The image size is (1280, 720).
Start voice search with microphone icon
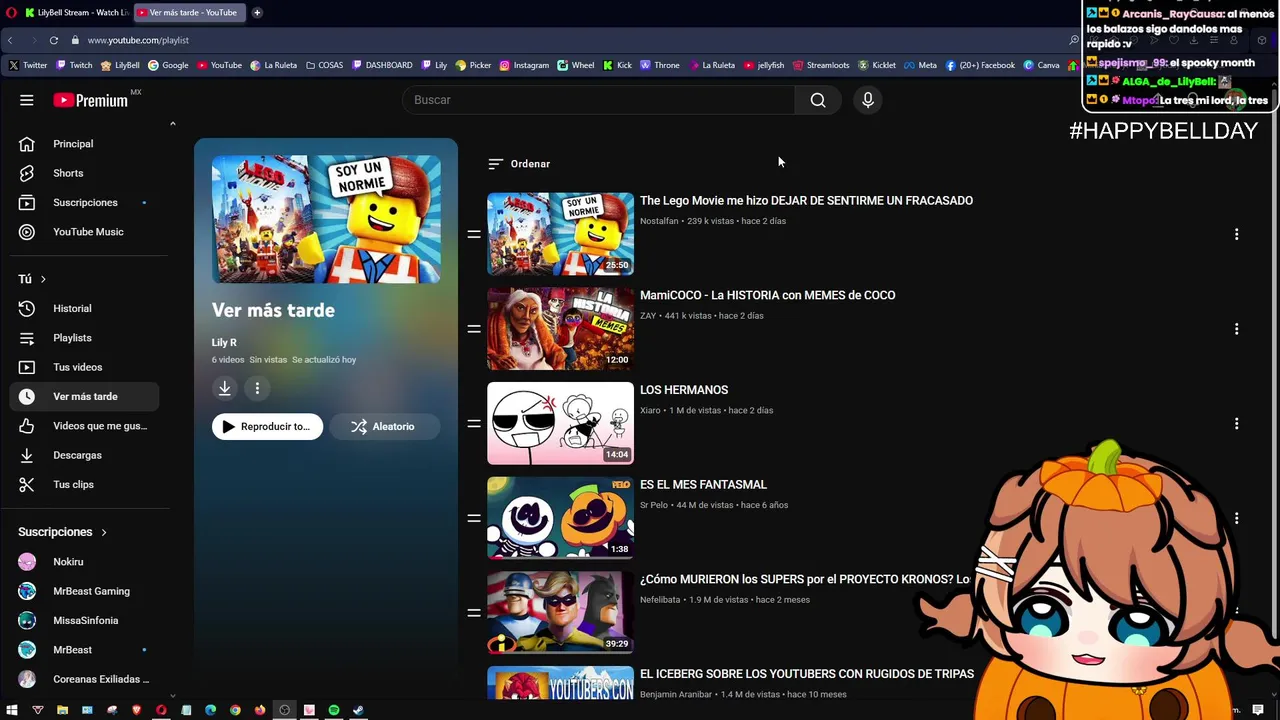pyautogui.click(x=868, y=100)
